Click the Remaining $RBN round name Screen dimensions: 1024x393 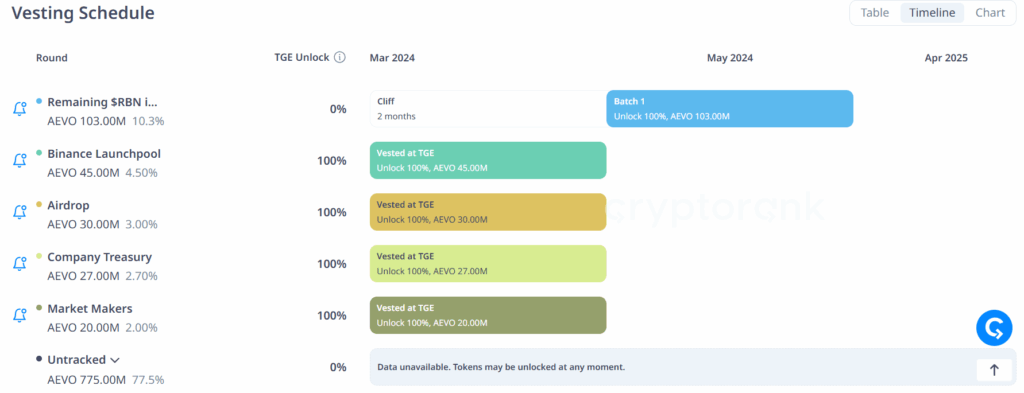[x=103, y=102]
